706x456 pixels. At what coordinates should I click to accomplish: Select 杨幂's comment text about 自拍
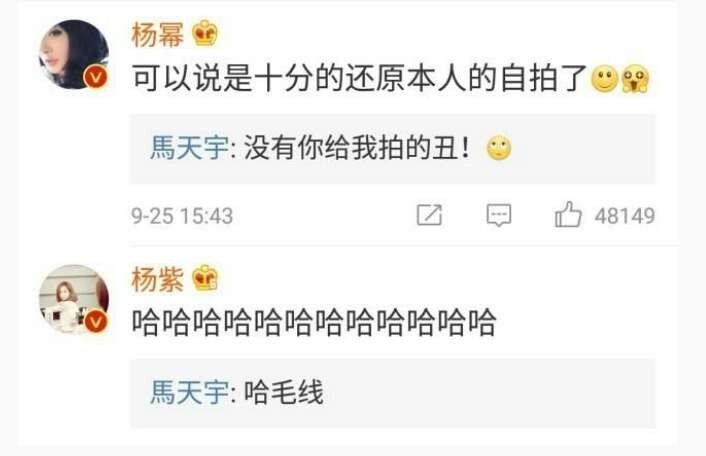[x=359, y=78]
